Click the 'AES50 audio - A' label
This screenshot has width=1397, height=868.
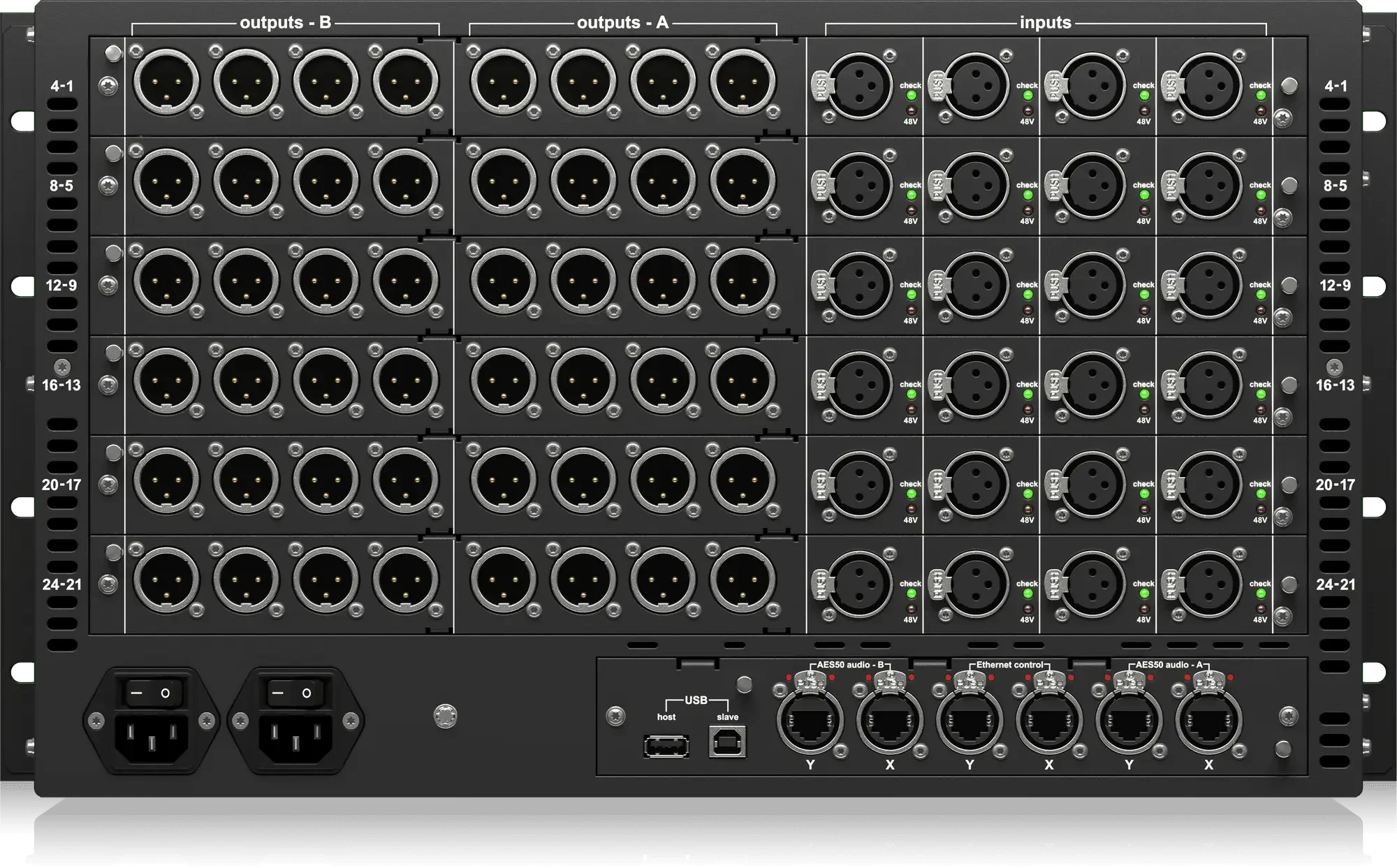tap(1169, 665)
